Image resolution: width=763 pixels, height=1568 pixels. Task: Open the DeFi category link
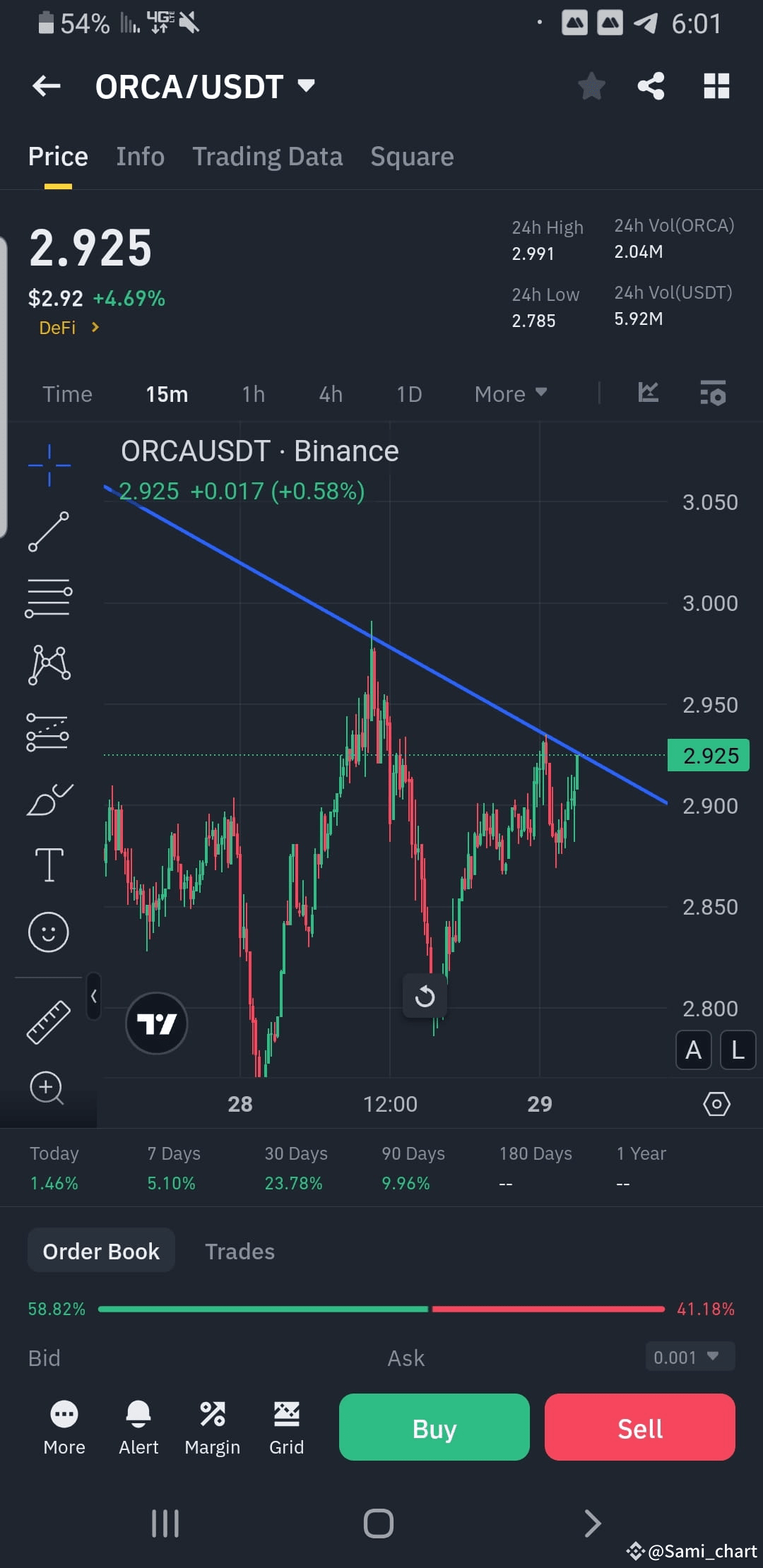pos(69,328)
